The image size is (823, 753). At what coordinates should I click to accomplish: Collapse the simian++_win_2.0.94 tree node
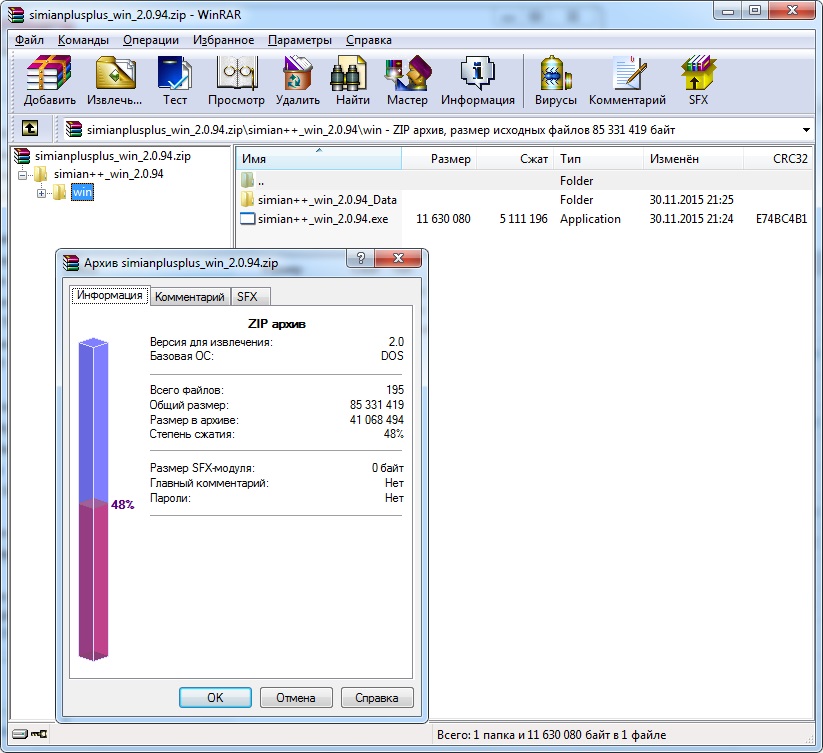pyautogui.click(x=22, y=175)
